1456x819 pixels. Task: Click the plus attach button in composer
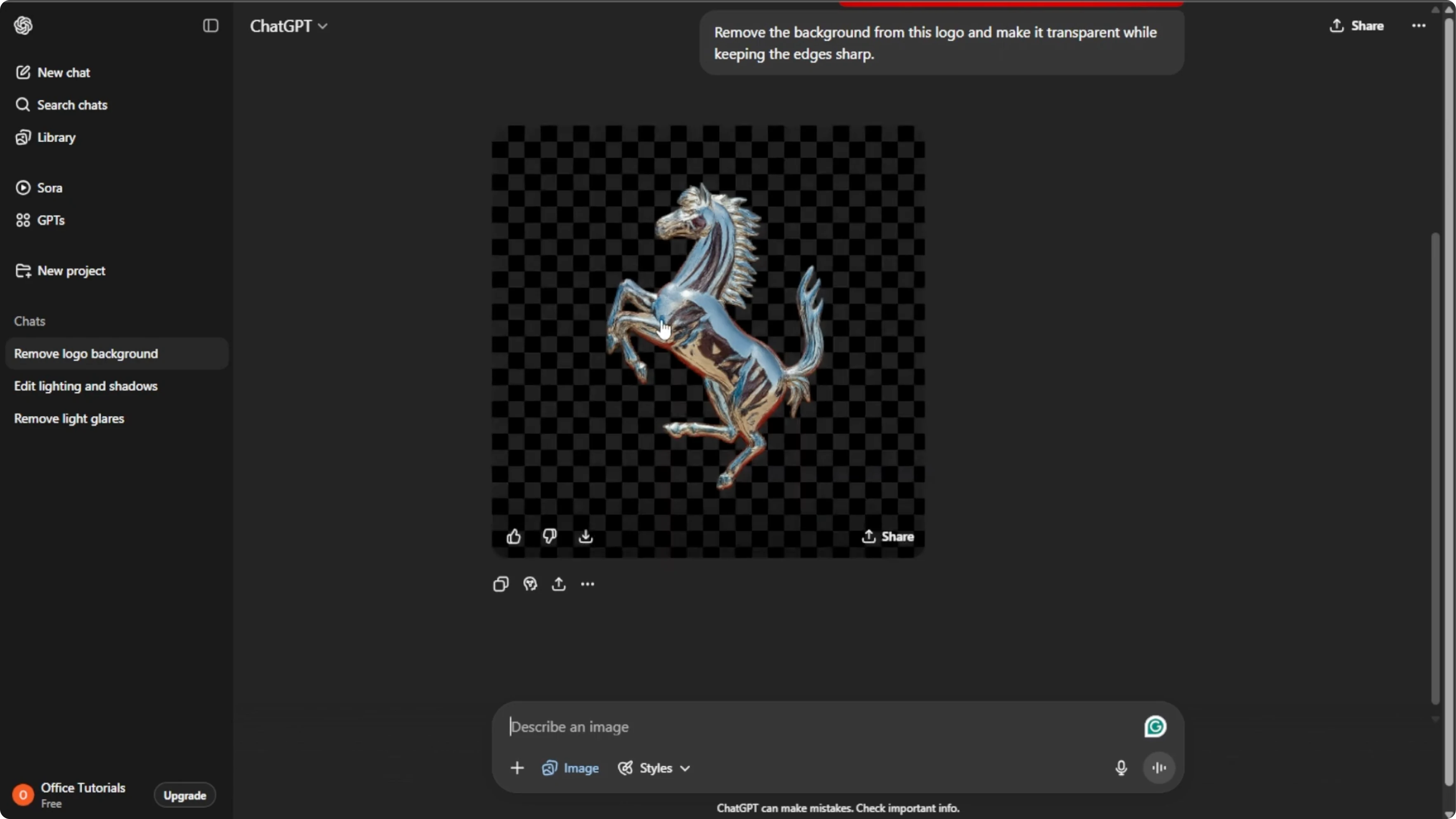click(x=517, y=768)
